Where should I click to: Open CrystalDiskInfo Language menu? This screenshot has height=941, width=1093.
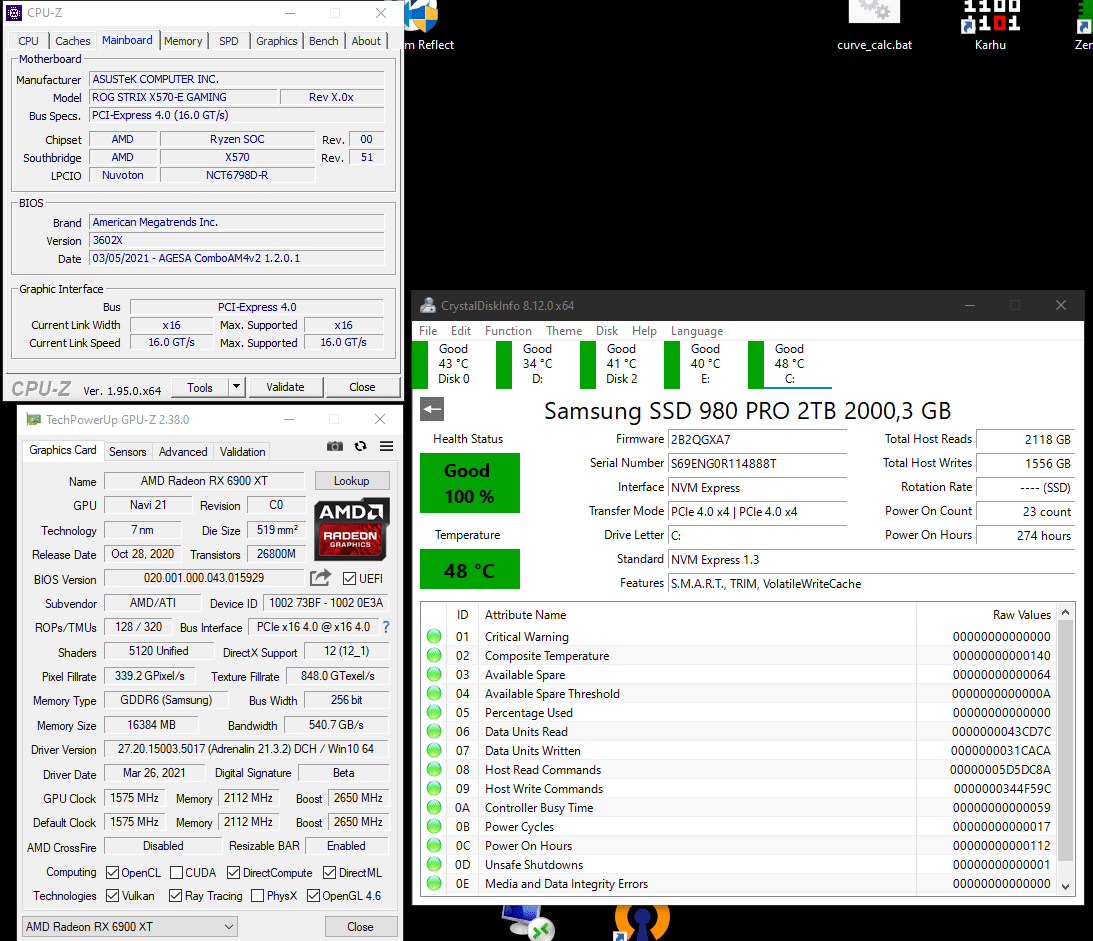697,331
